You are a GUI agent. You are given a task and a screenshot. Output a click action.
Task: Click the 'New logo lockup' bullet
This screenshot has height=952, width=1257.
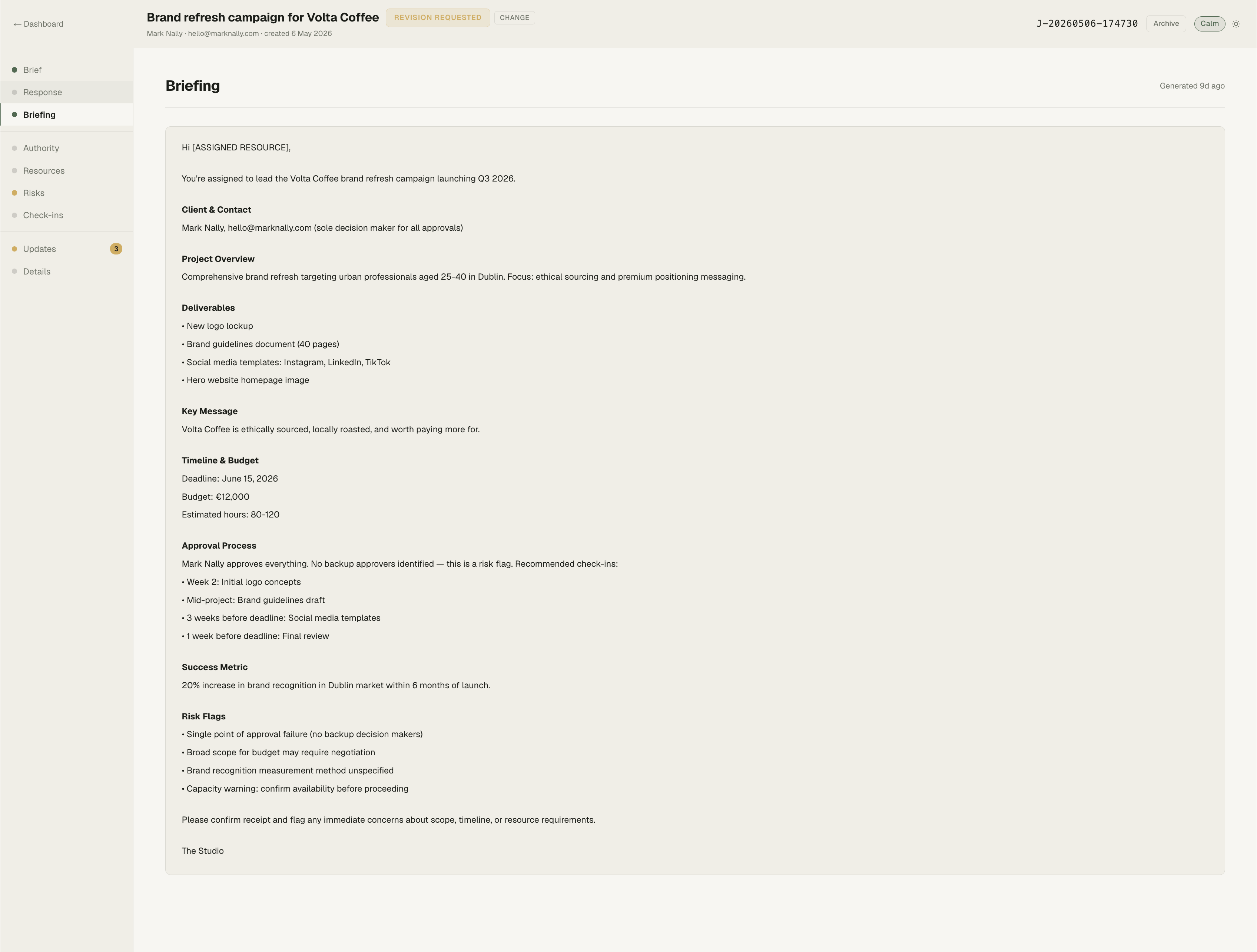pos(218,326)
